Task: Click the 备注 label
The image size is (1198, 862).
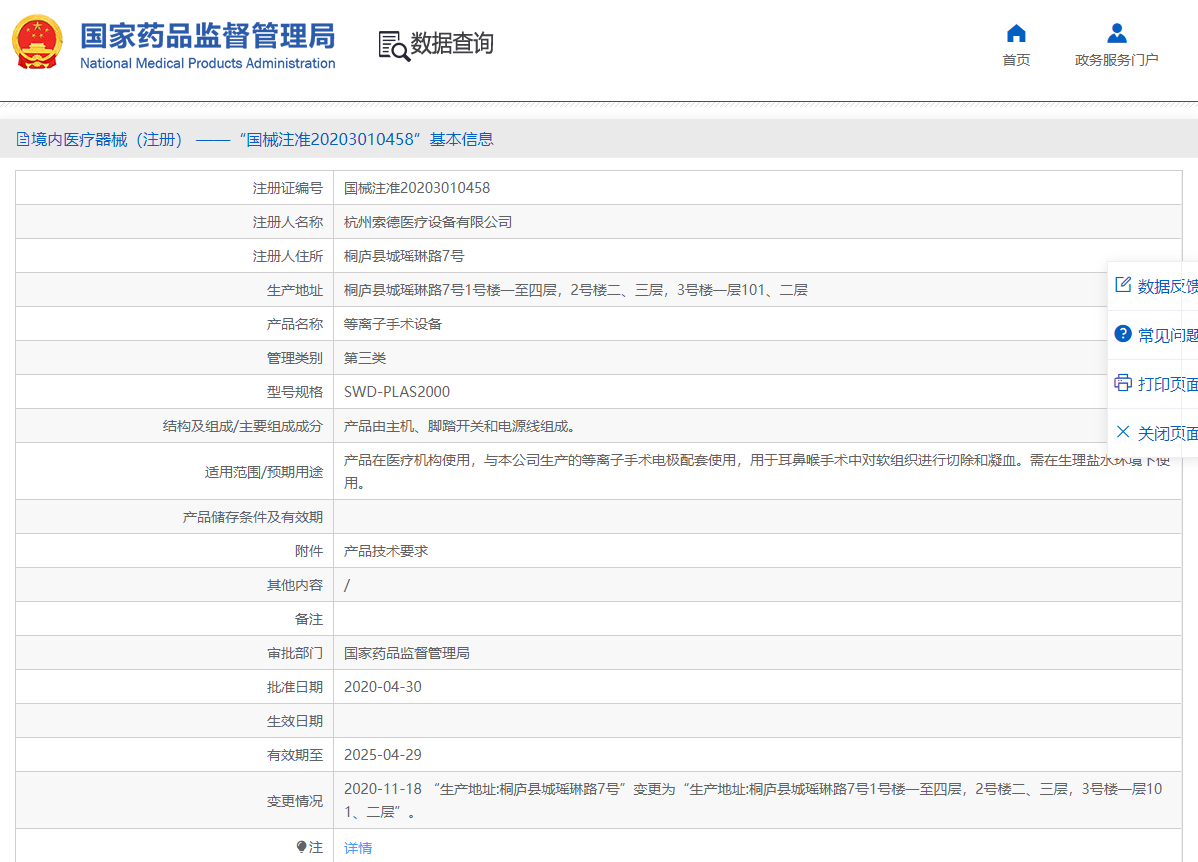Action: pyautogui.click(x=309, y=619)
